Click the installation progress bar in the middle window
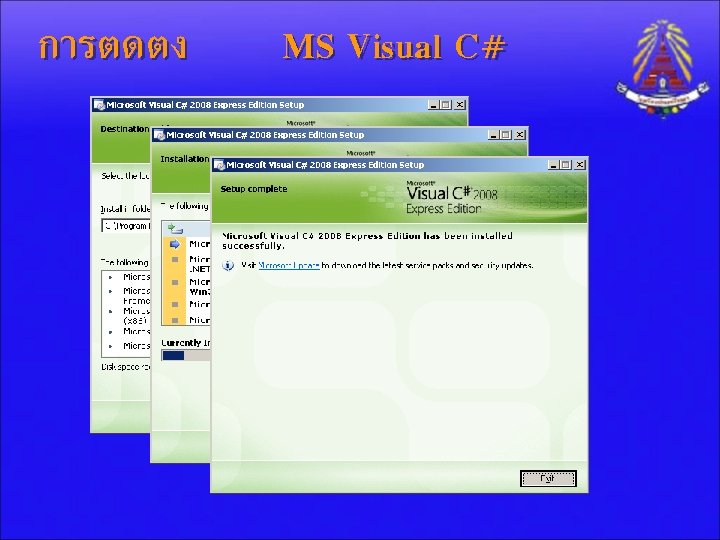720x540 pixels. coord(186,355)
